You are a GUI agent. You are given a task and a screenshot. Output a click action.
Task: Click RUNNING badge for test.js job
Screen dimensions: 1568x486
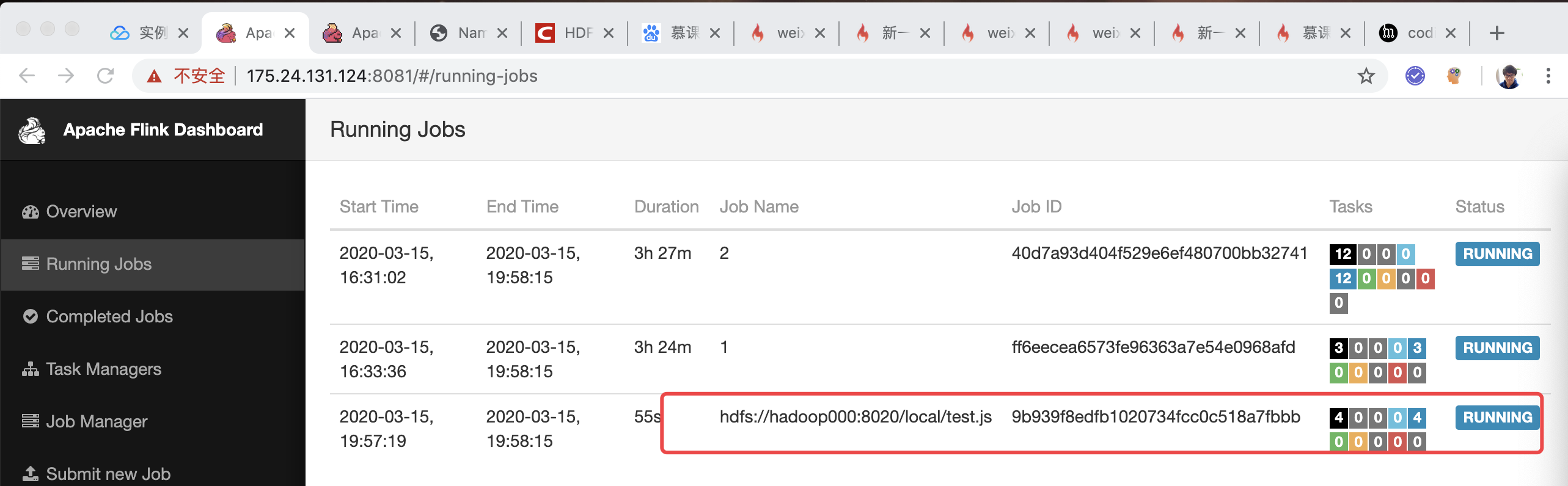1497,418
